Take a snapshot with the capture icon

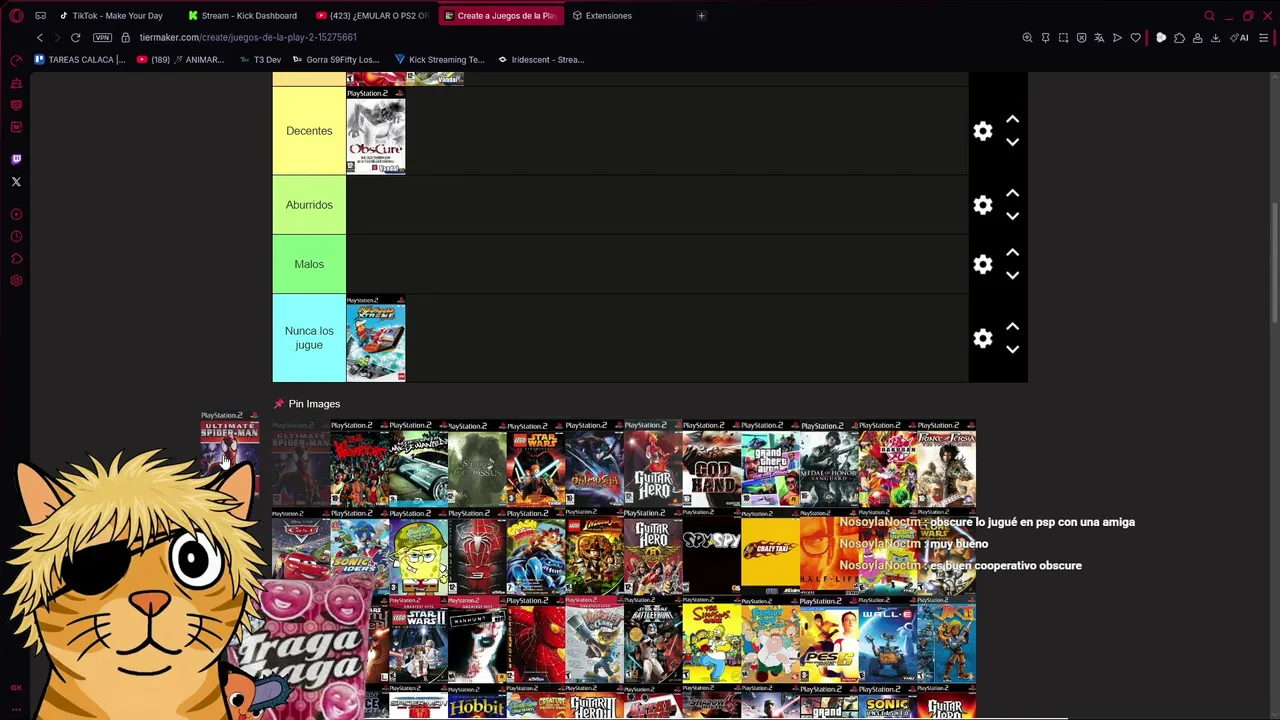(1063, 38)
